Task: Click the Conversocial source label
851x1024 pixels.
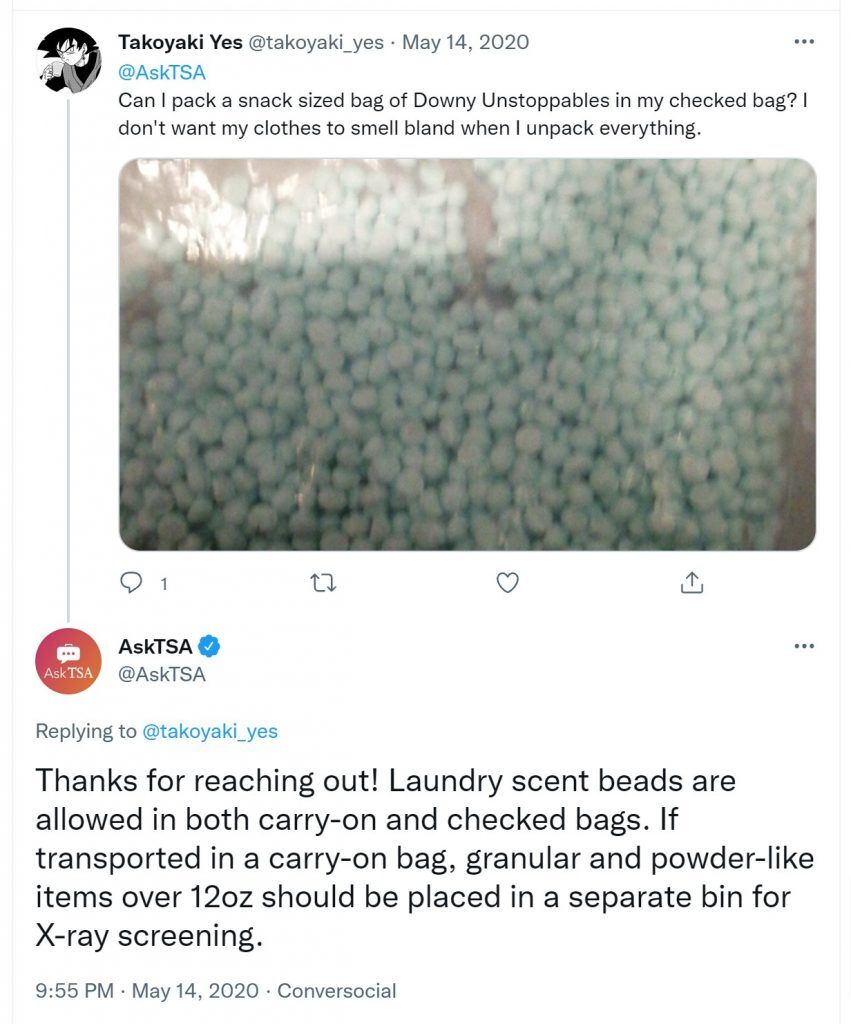Action: pos(336,991)
